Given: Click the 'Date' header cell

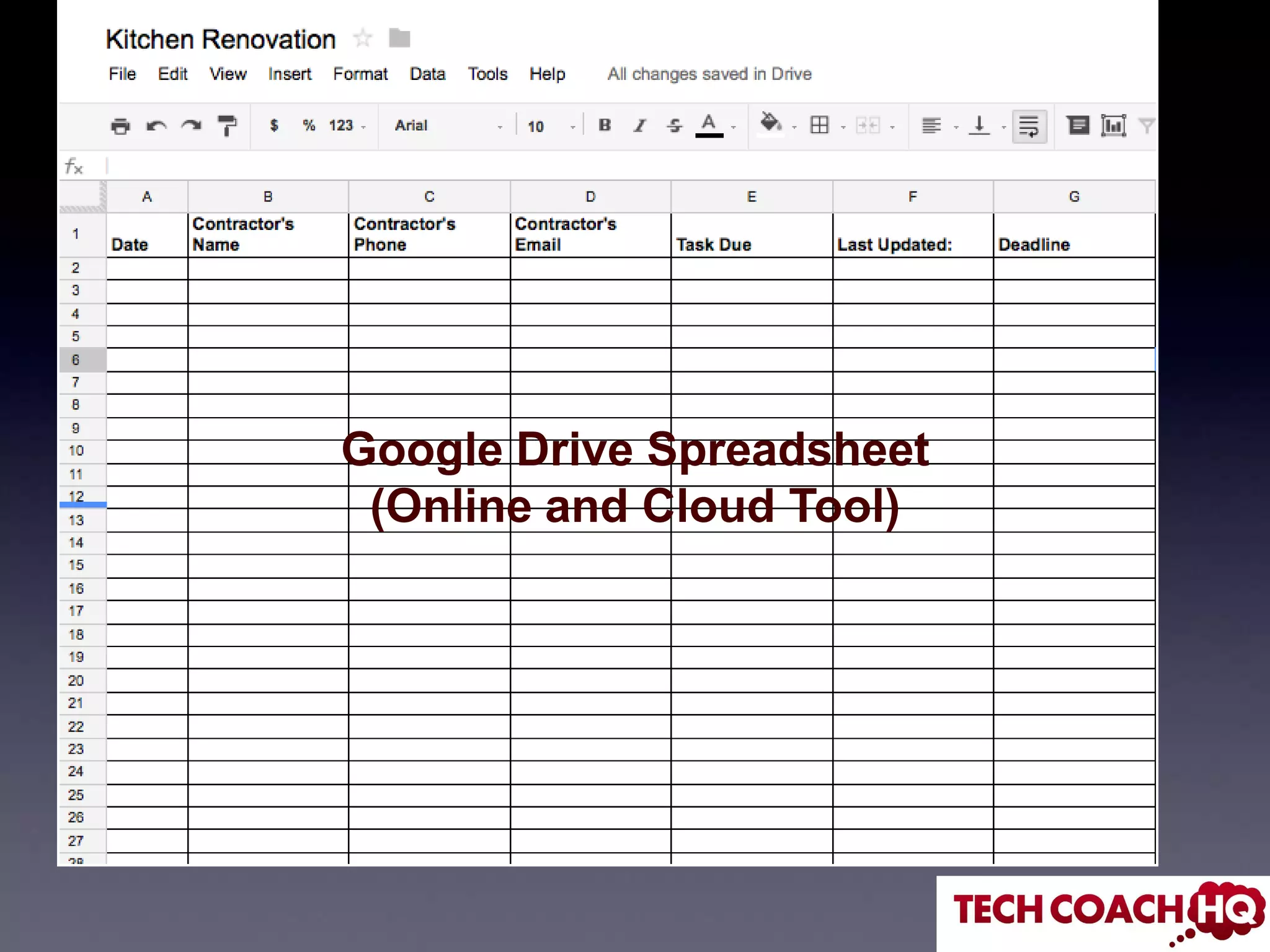Looking at the screenshot, I should 147,235.
